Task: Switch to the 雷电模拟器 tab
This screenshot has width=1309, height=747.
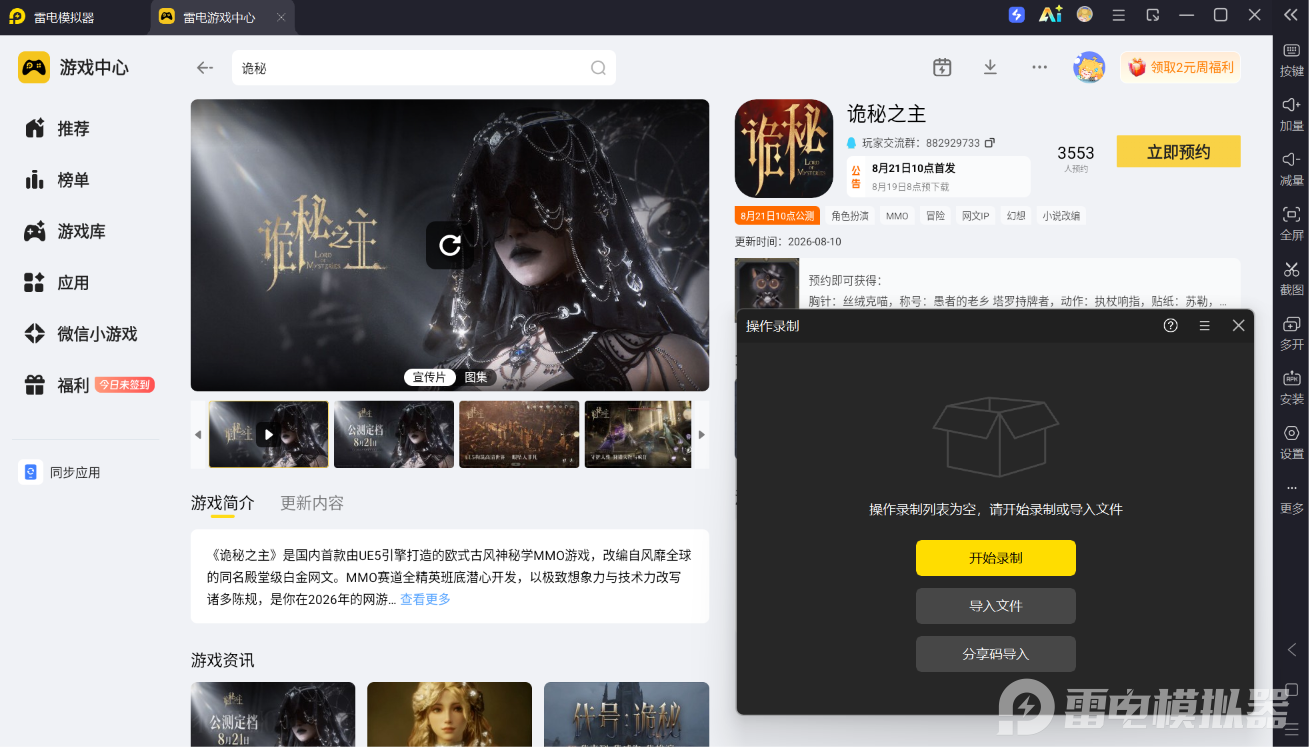Action: click(x=64, y=17)
